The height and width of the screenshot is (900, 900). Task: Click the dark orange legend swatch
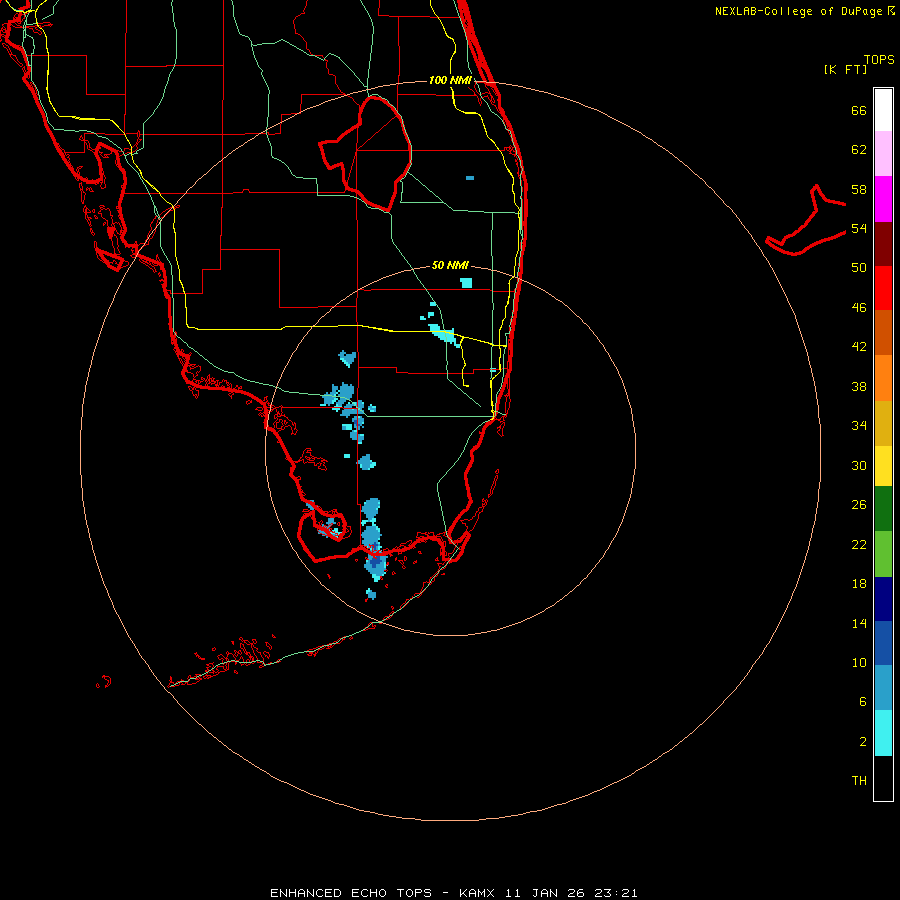click(883, 332)
